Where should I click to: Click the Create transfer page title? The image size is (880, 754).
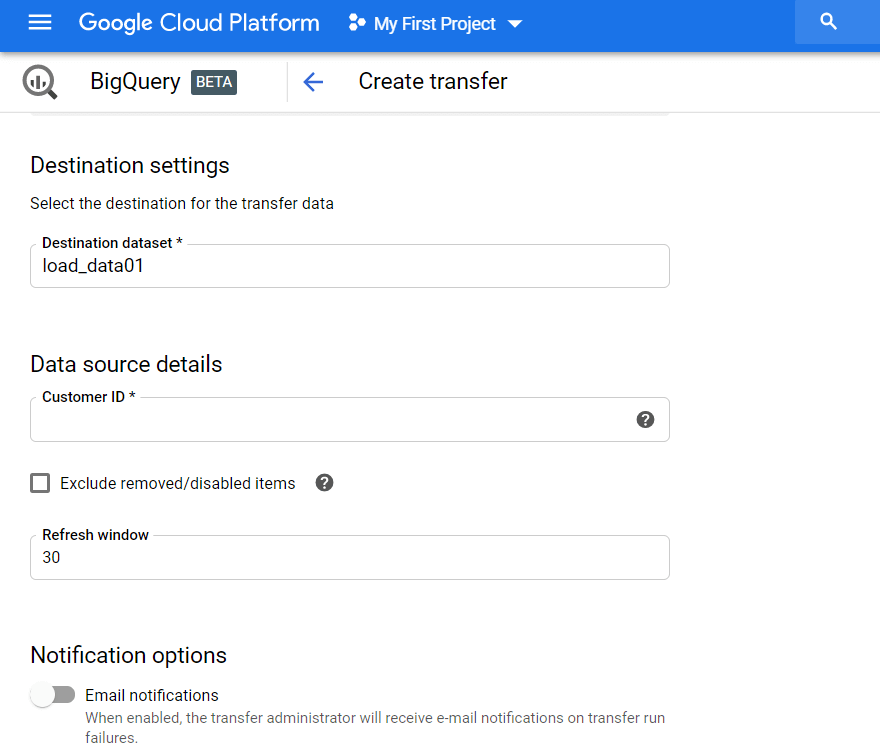click(433, 81)
